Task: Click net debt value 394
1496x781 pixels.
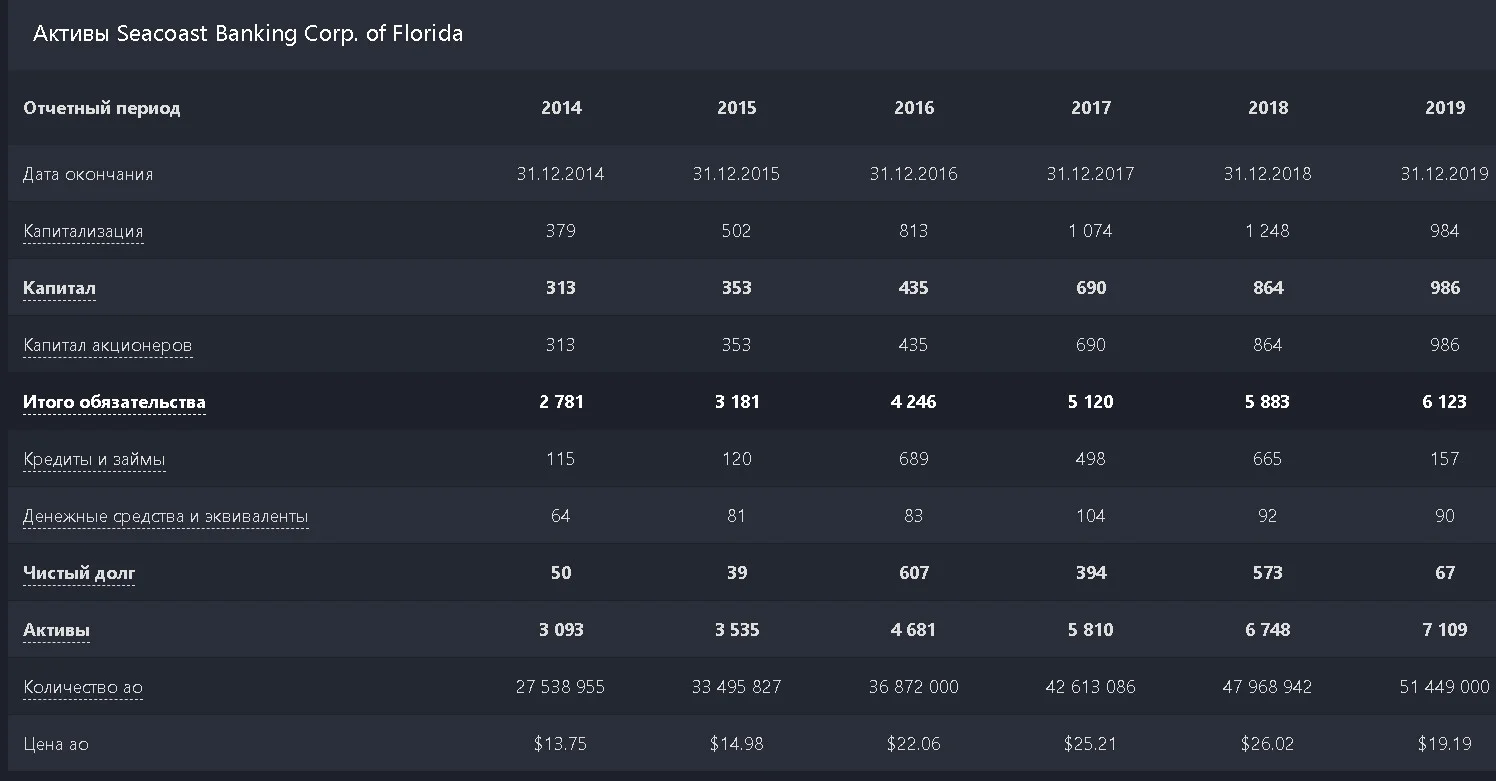Action: point(1091,573)
